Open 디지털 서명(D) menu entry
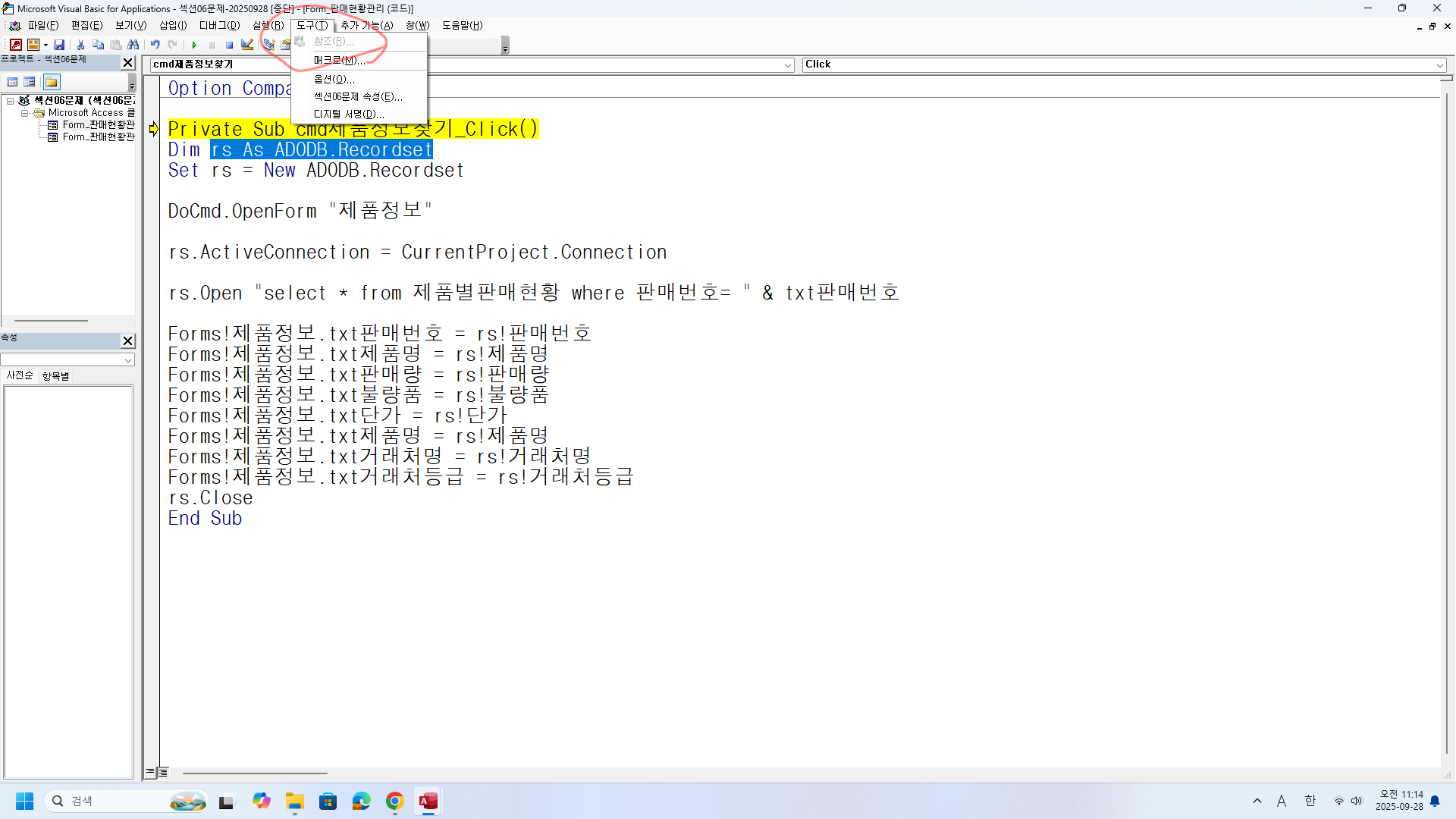1456x819 pixels. click(349, 115)
